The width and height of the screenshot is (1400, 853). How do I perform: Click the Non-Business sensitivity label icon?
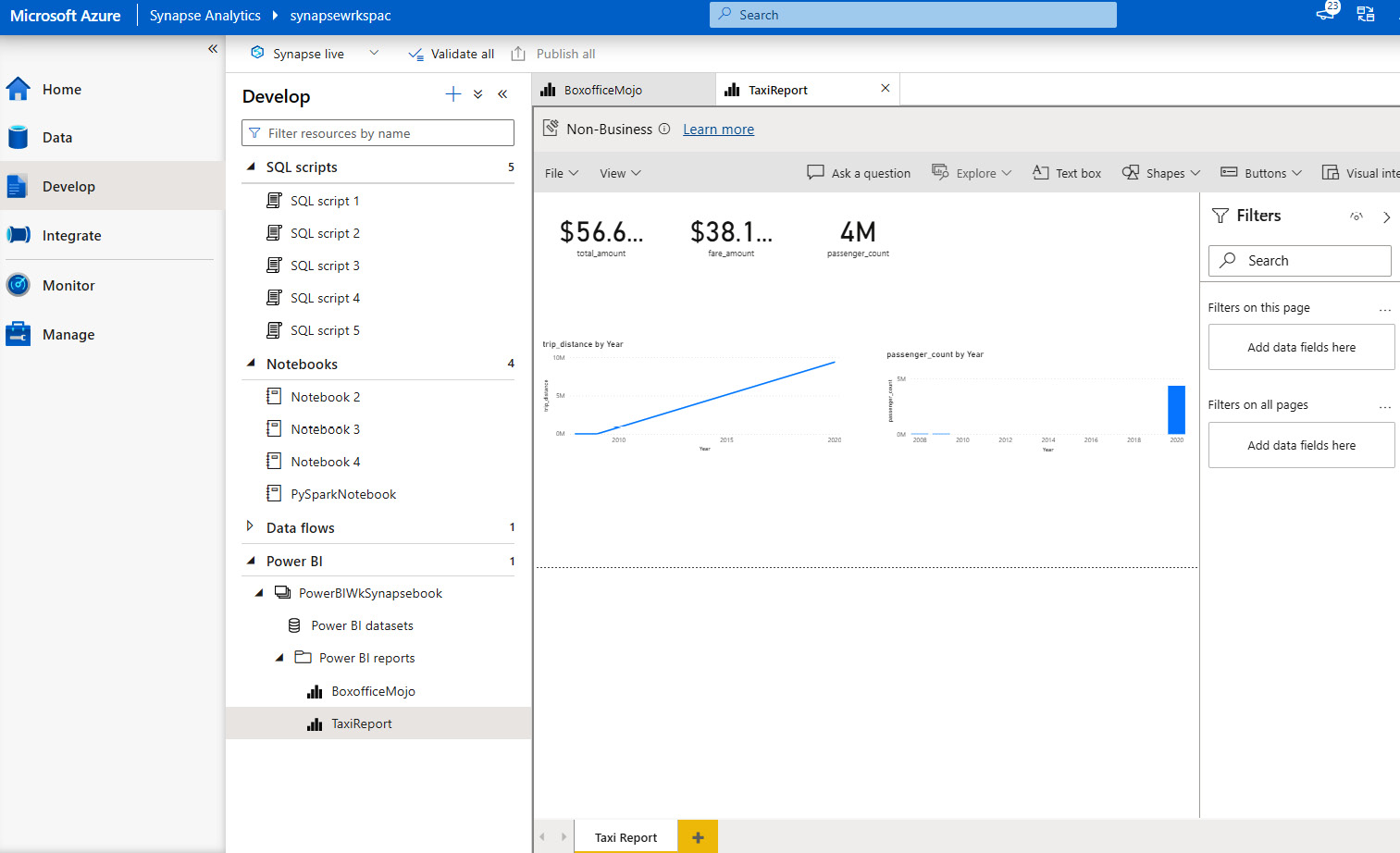click(x=551, y=128)
